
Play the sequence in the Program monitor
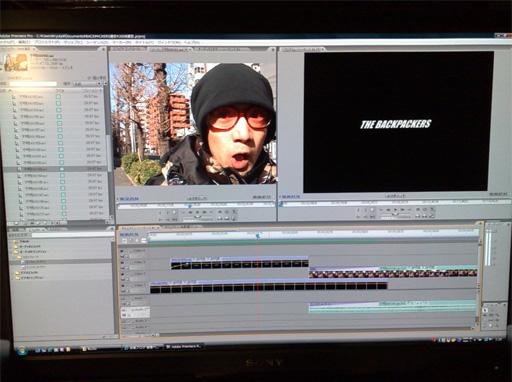click(395, 210)
